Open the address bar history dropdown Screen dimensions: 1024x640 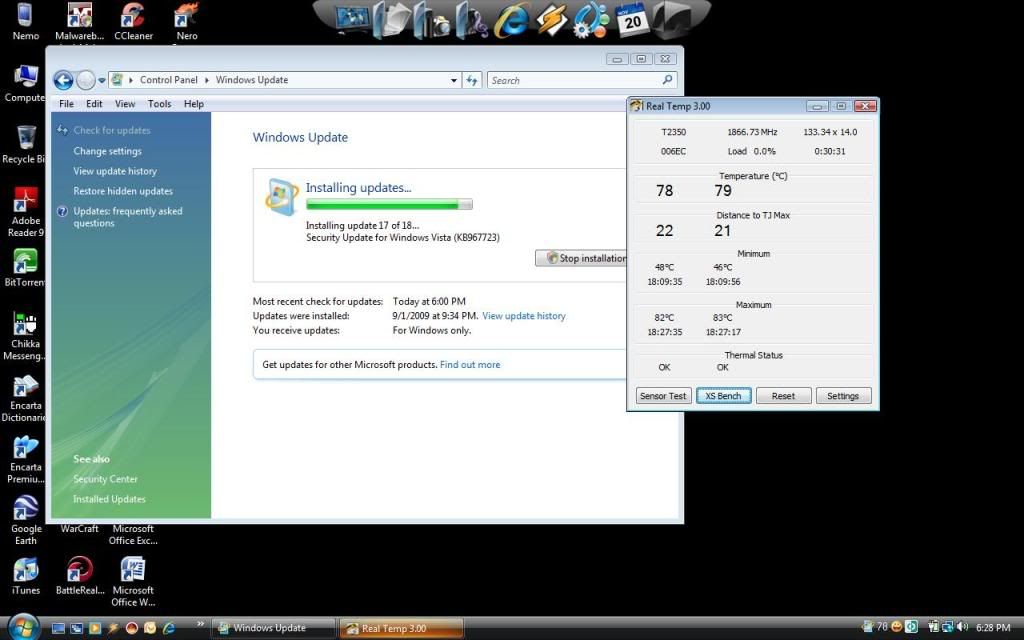[x=453, y=80]
